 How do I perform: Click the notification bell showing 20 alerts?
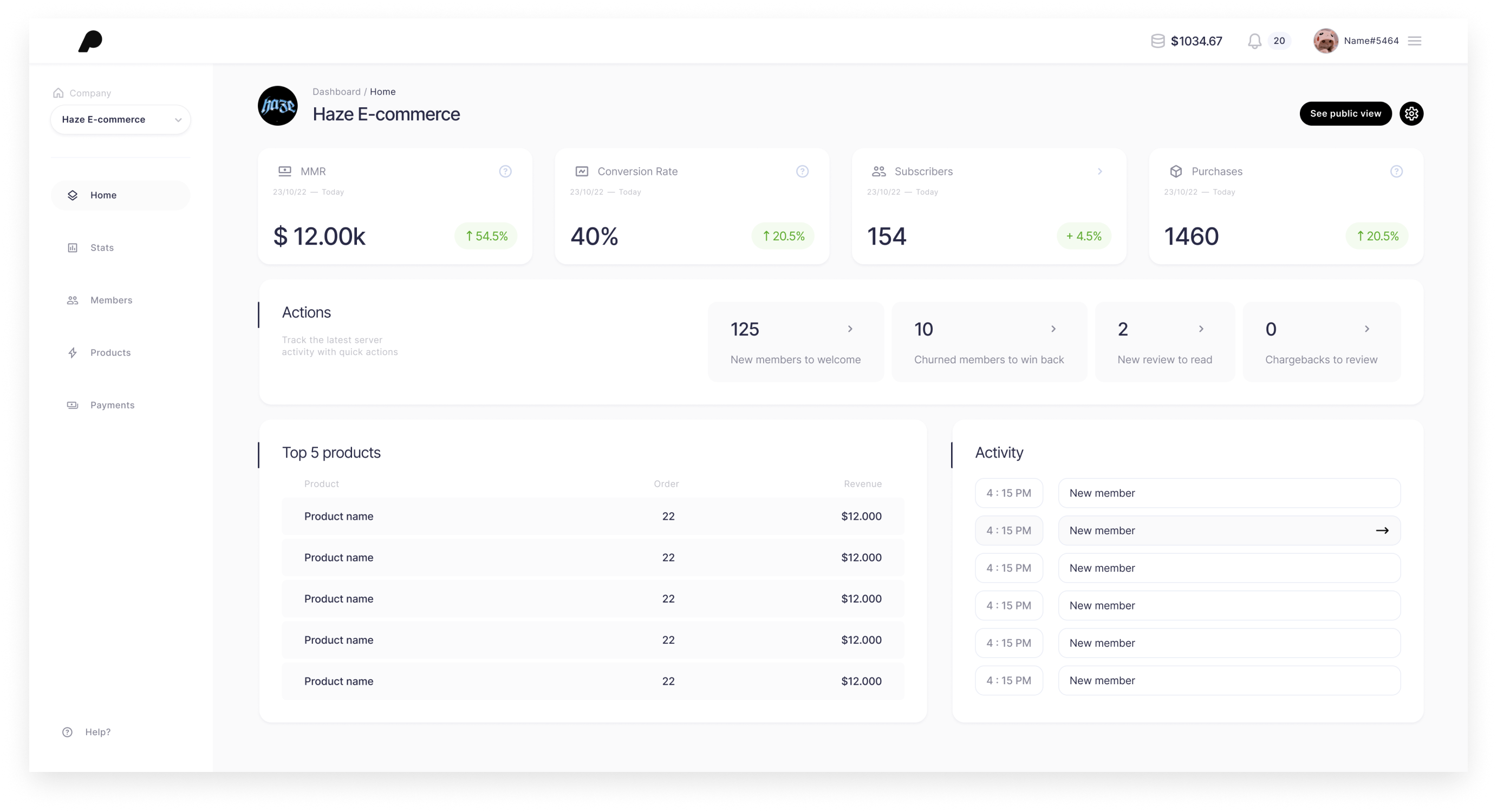[1254, 41]
